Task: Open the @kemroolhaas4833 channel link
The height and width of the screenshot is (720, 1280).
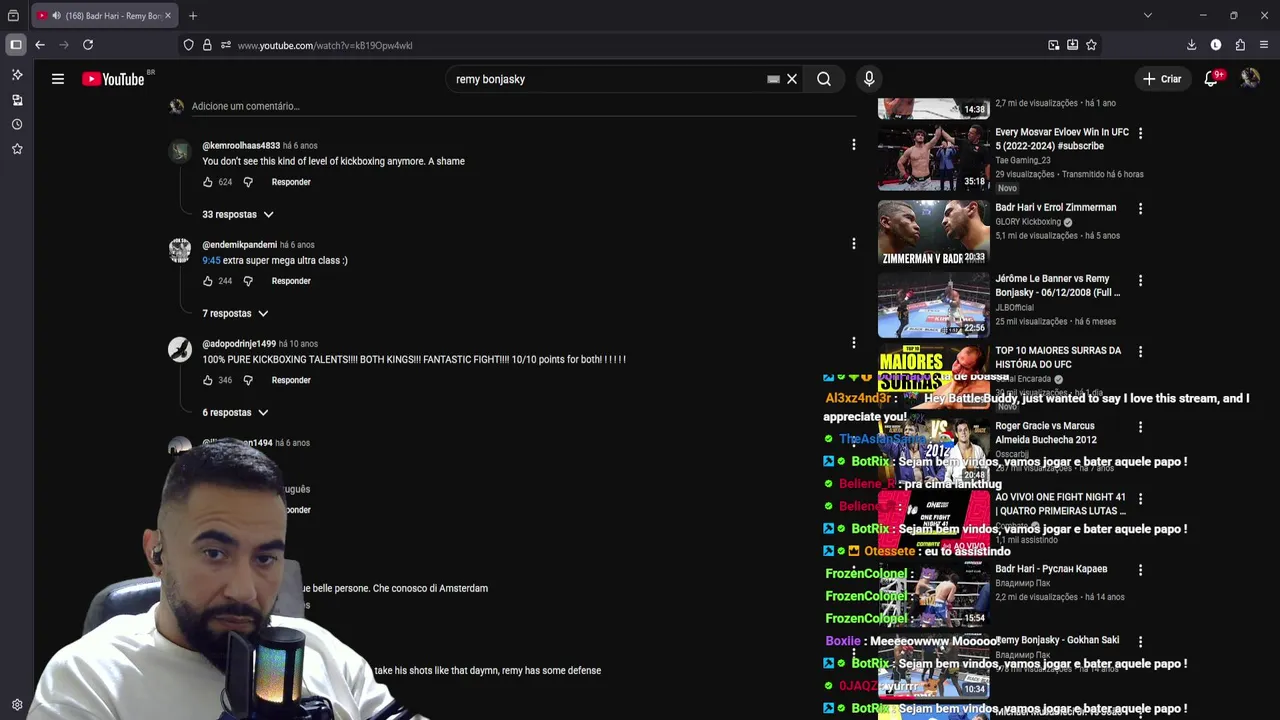Action: tap(241, 146)
